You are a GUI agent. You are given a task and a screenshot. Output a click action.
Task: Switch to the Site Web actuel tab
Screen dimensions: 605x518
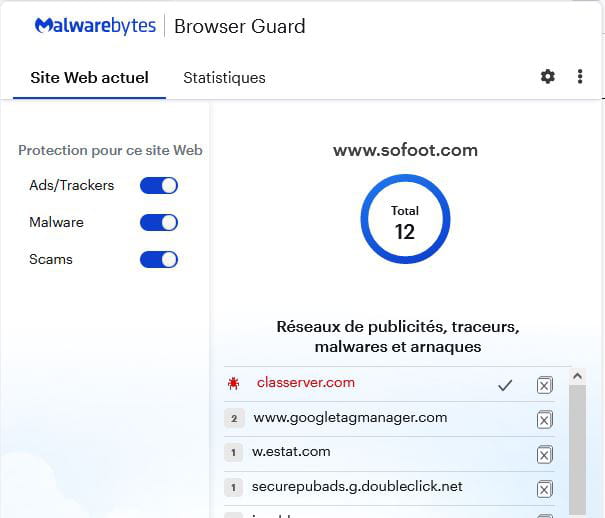coord(90,78)
